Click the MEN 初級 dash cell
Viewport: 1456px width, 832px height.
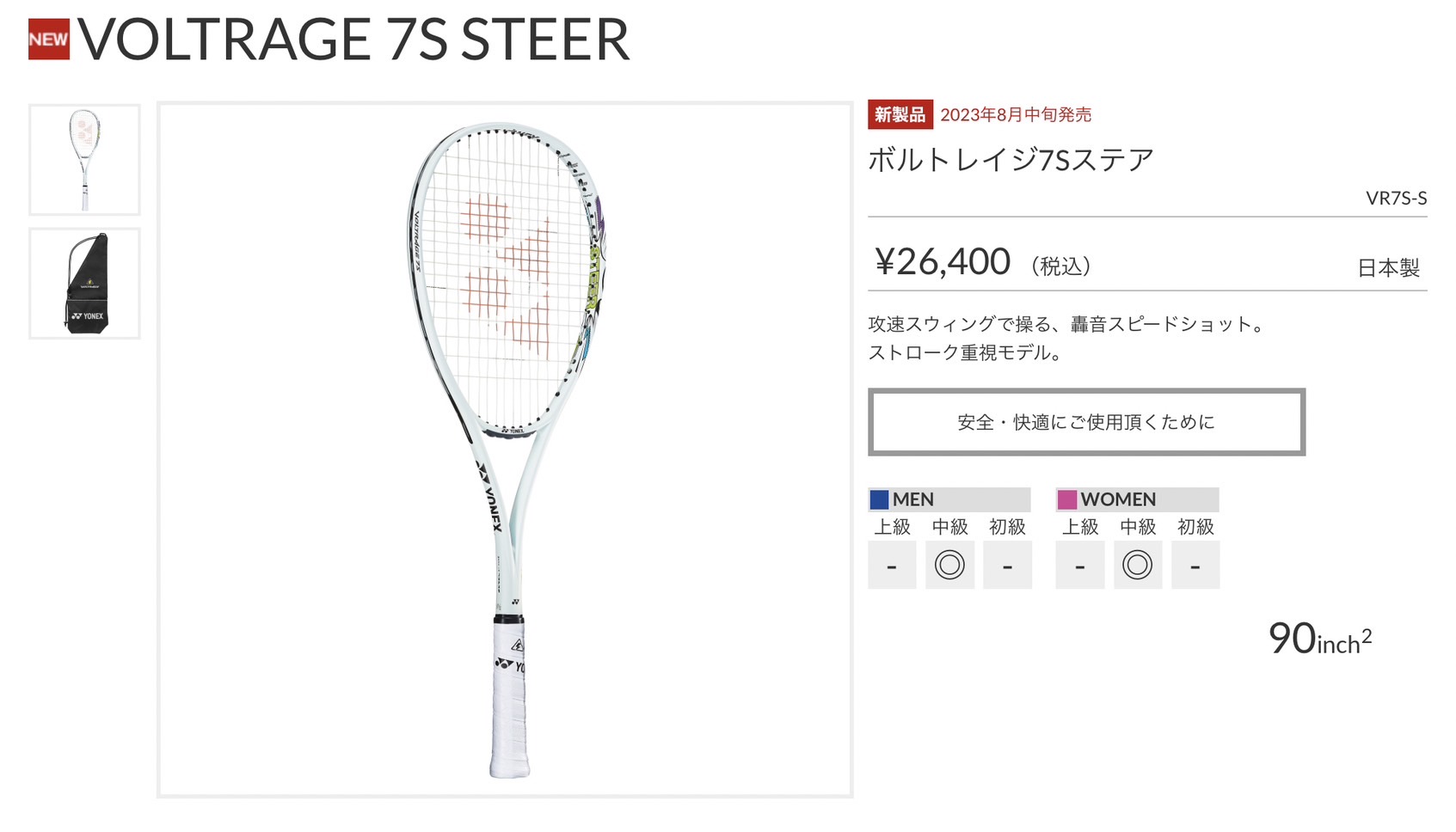click(x=1007, y=565)
